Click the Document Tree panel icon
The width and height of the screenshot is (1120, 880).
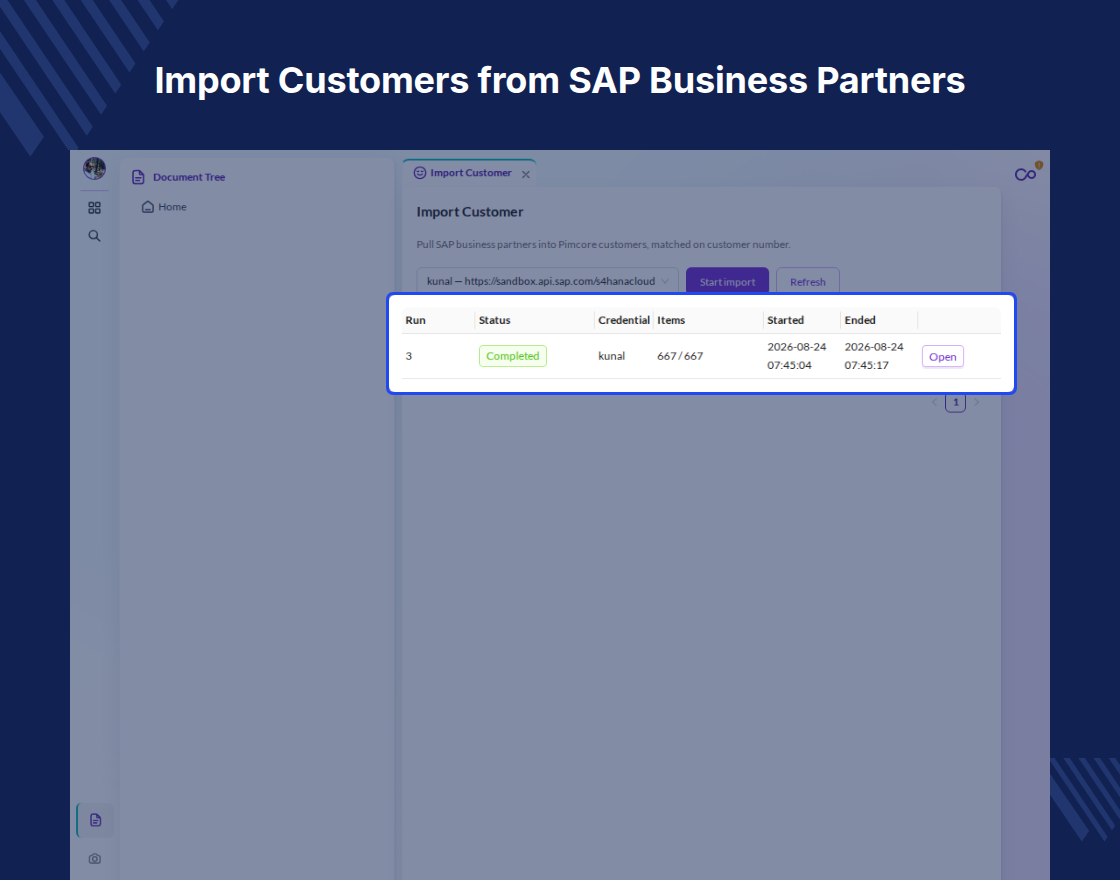coord(138,177)
